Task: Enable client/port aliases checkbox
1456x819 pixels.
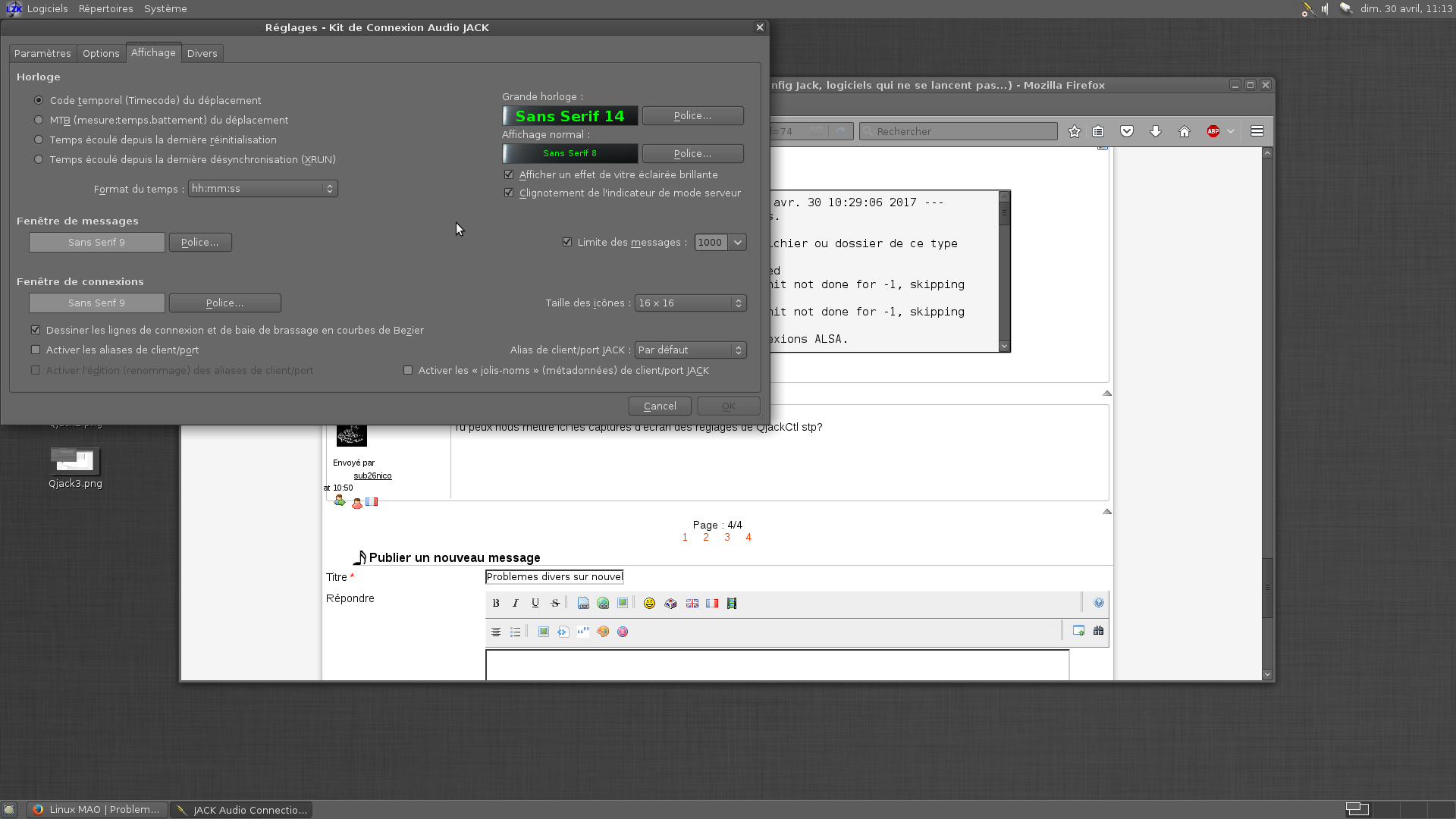Action: click(36, 350)
